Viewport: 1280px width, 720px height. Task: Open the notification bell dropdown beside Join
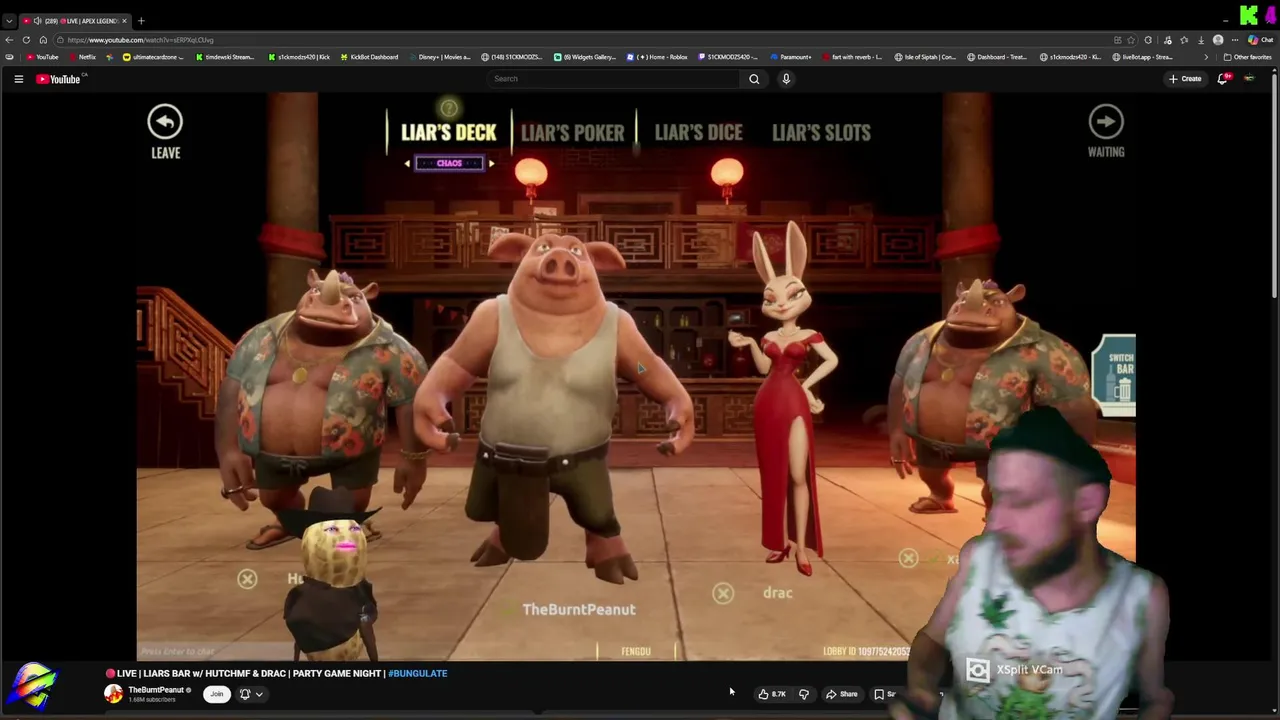coord(250,694)
